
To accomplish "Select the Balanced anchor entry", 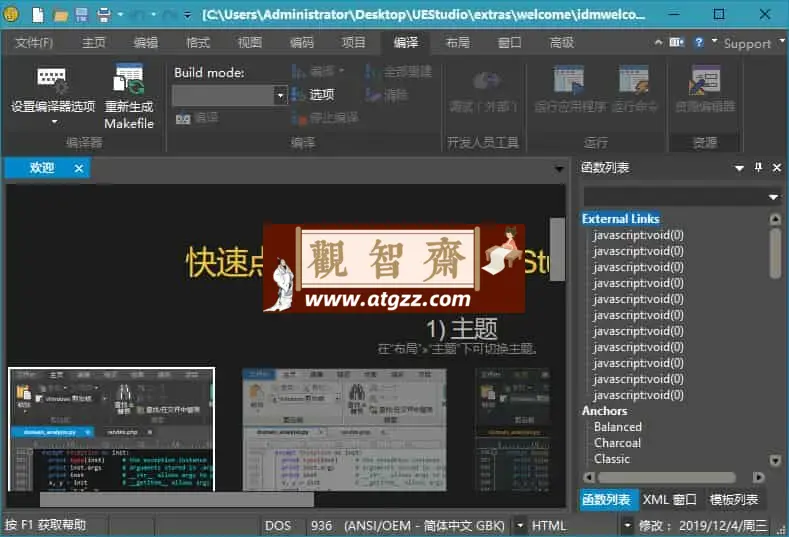I will tap(618, 427).
